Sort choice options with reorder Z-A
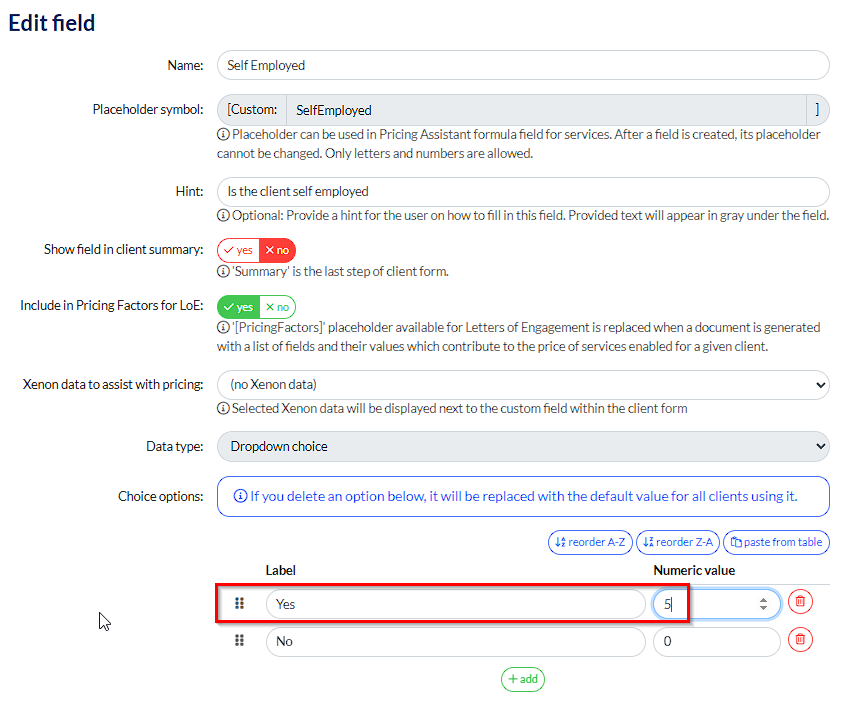Viewport: 841px width, 708px height. [x=678, y=542]
